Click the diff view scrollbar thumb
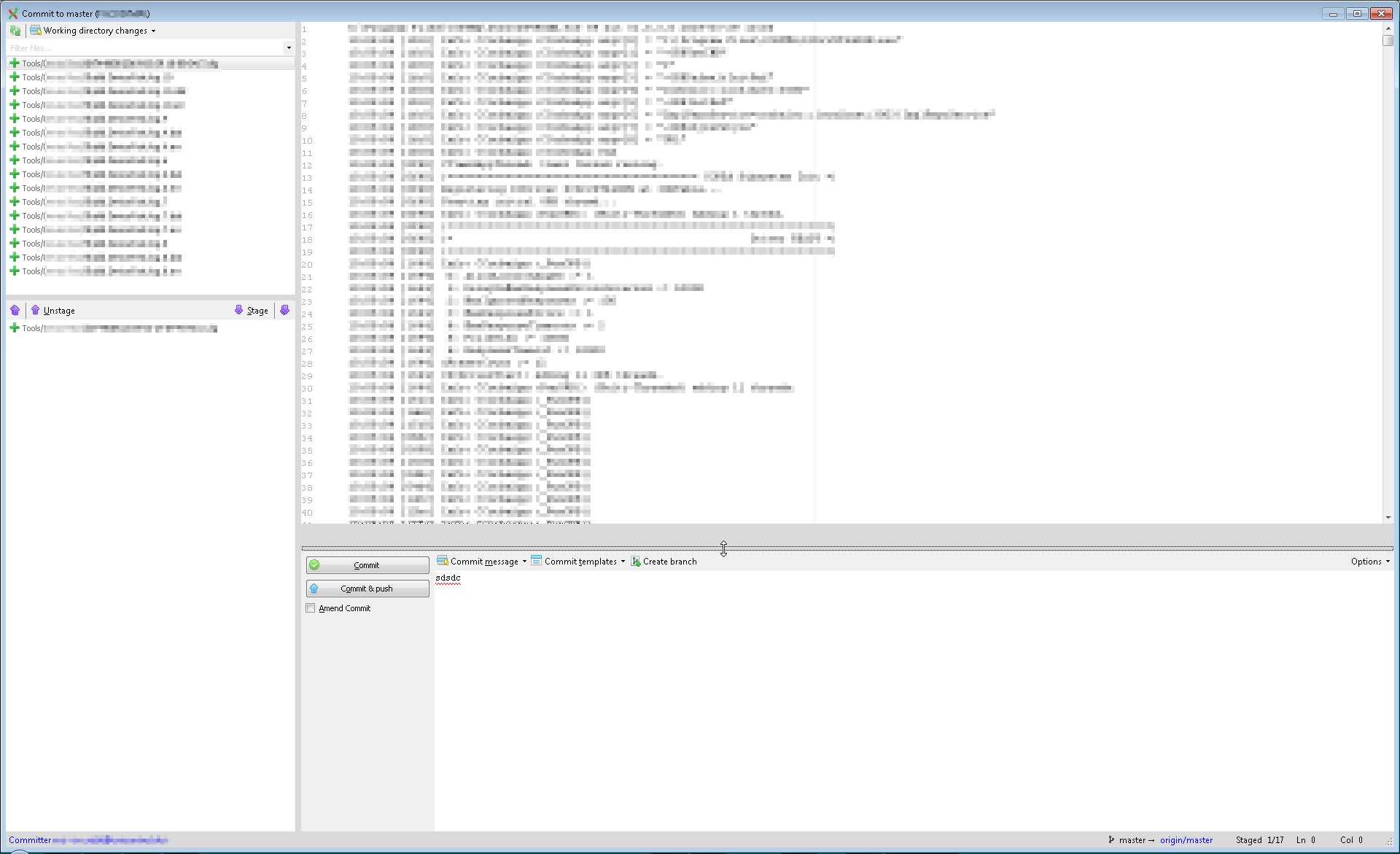Image resolution: width=1400 pixels, height=854 pixels. coord(1388,40)
